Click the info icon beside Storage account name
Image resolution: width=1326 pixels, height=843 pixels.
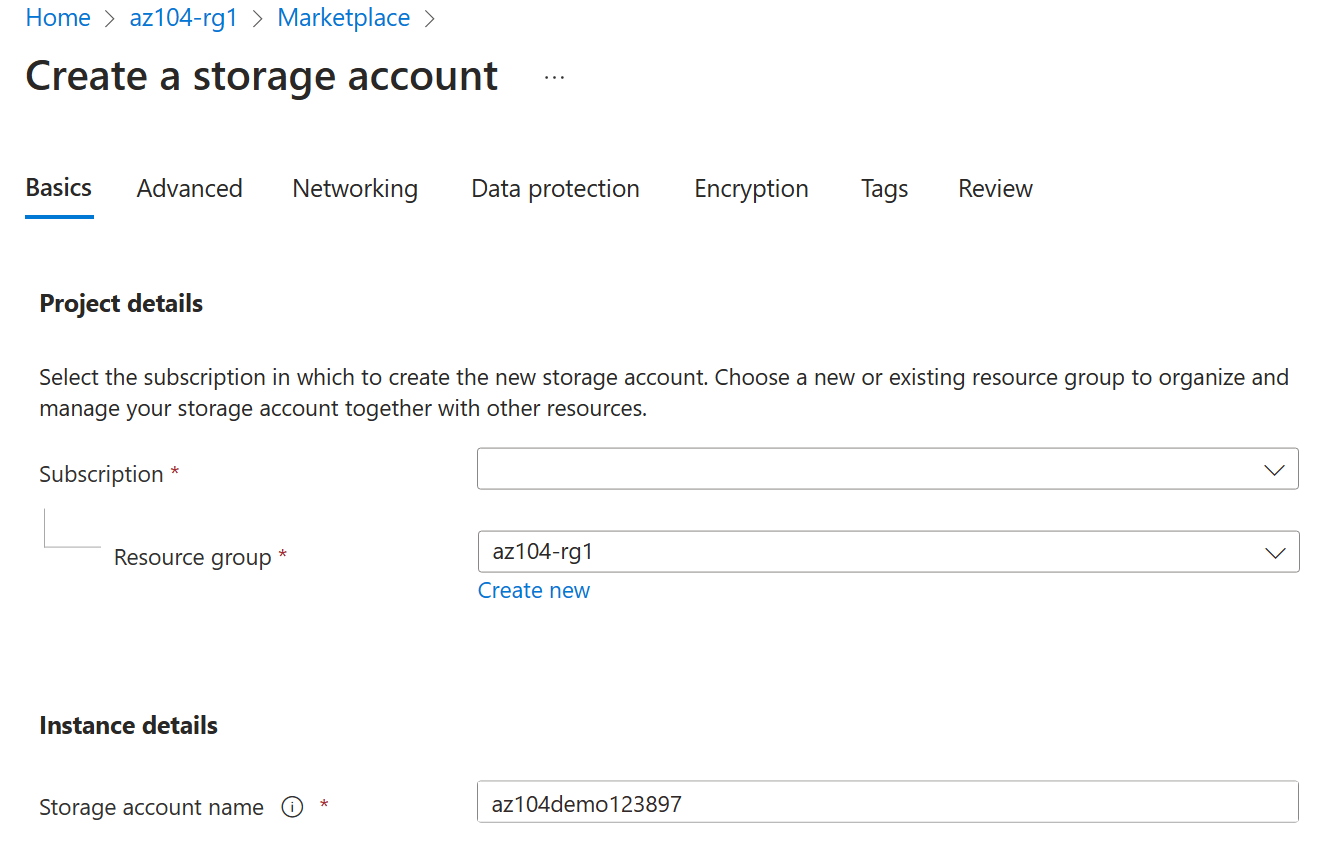(x=291, y=807)
